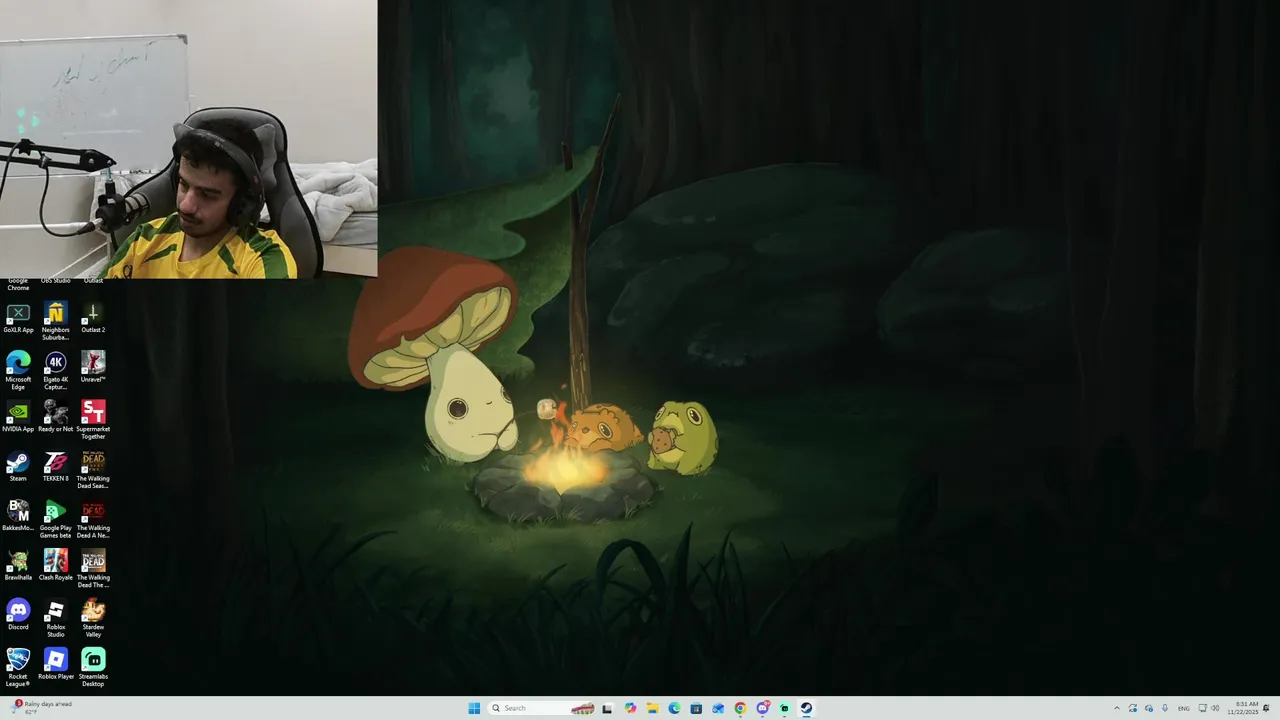Select the Elgato 4K Capture icon

(56, 372)
